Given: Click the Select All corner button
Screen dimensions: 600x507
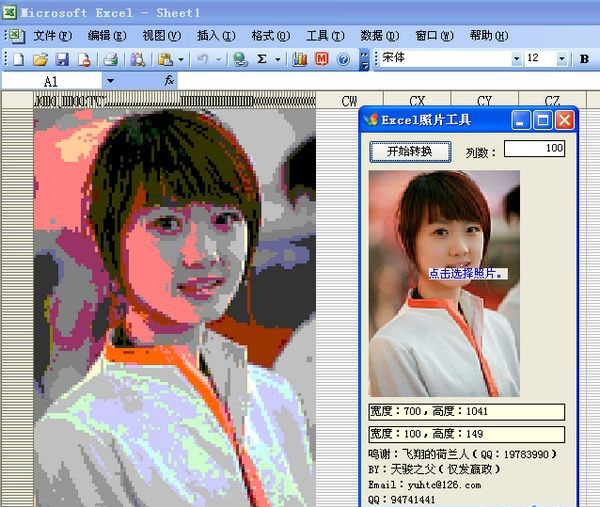Looking at the screenshot, I should 18,100.
